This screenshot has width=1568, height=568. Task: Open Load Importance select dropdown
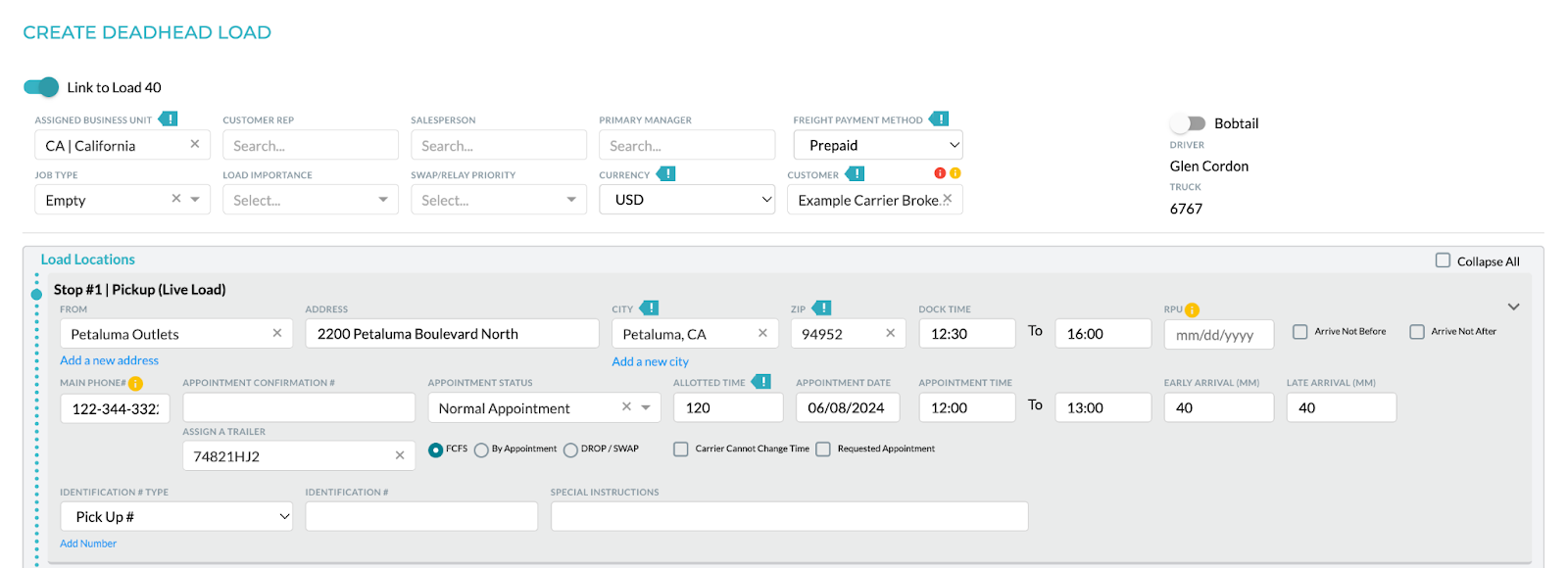310,200
